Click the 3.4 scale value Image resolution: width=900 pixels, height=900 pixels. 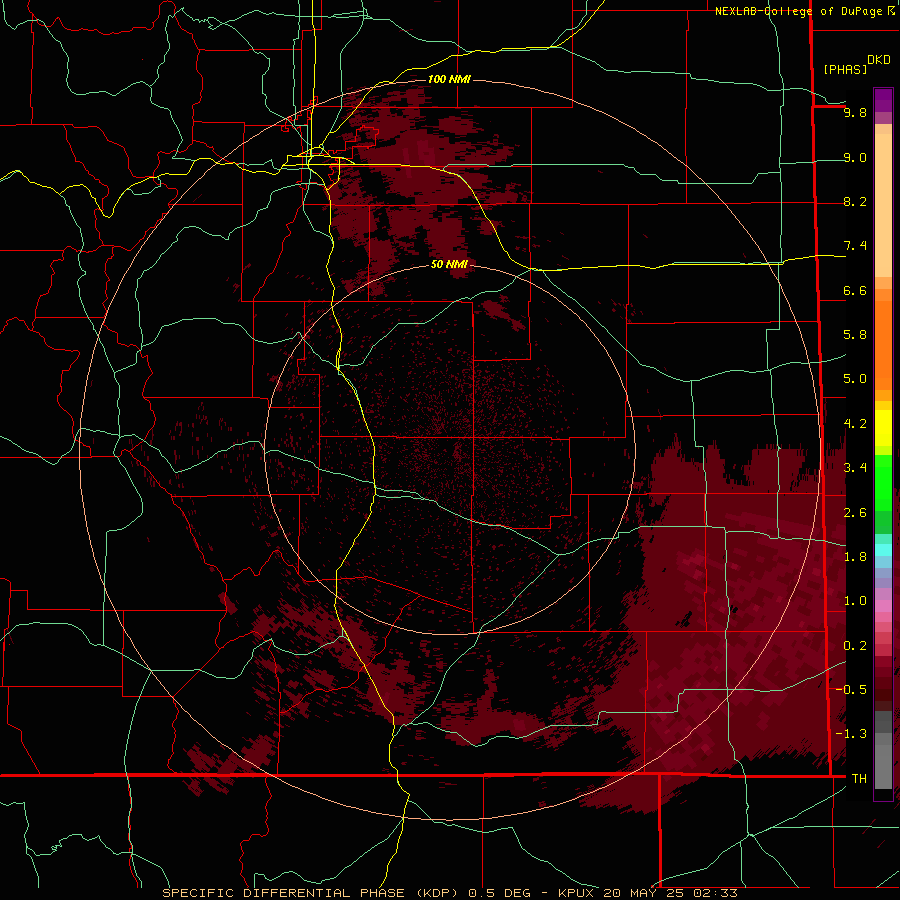pos(855,467)
